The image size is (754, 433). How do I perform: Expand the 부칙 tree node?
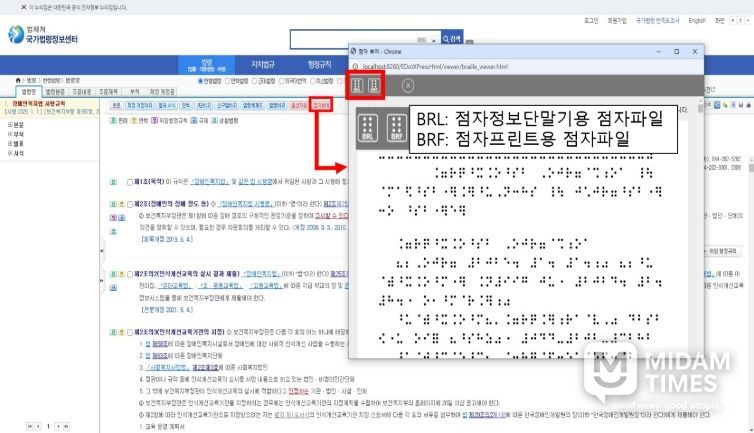tap(10, 134)
